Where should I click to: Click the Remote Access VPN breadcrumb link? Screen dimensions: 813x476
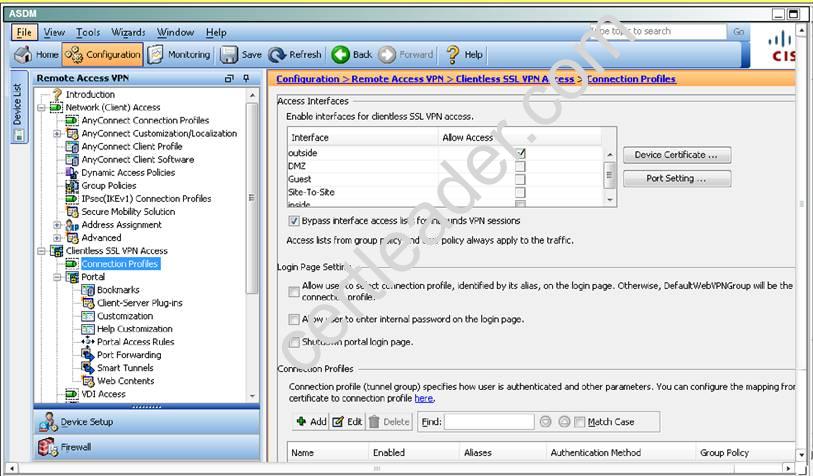(x=397, y=79)
